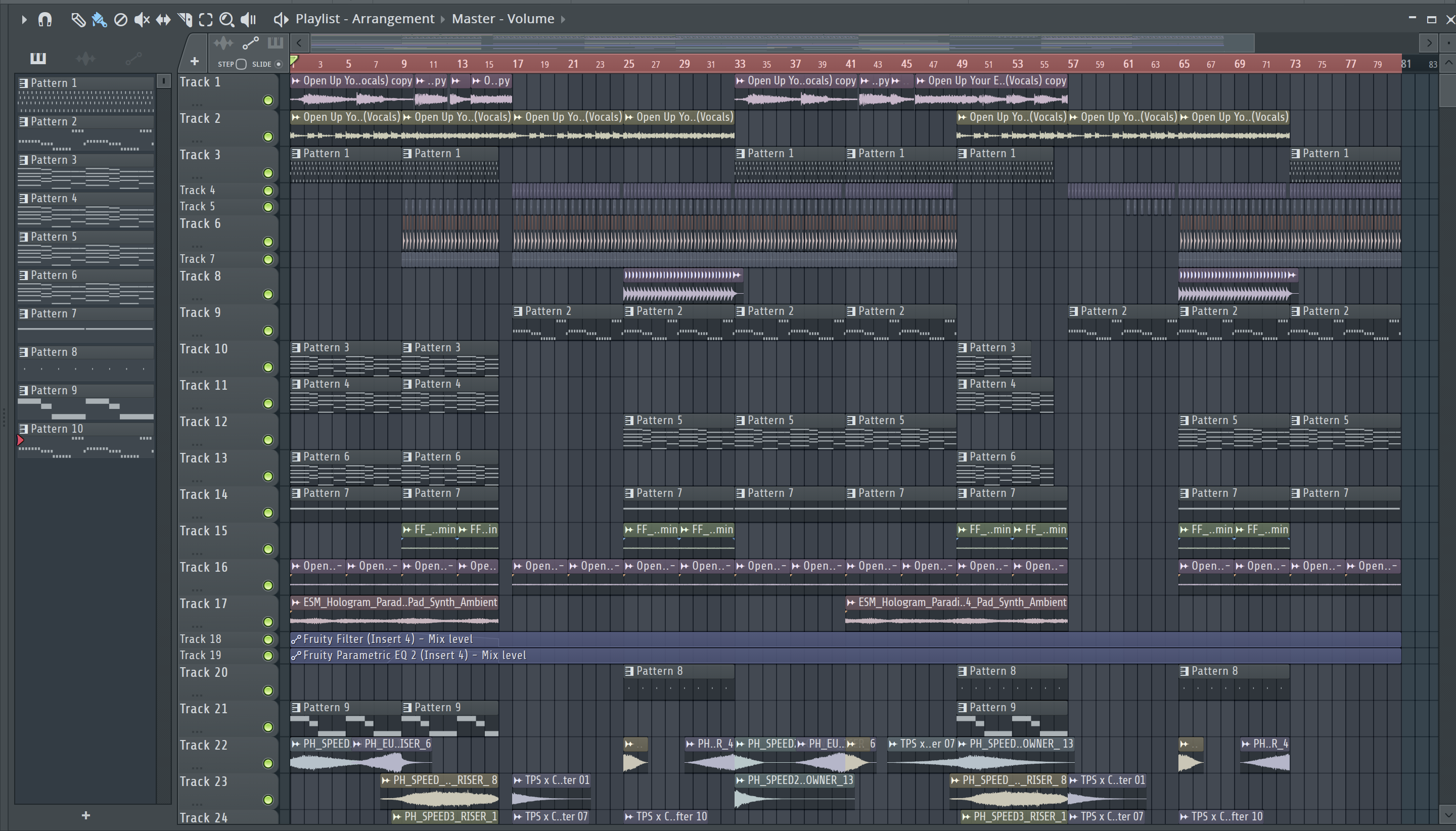This screenshot has width=1456, height=831.
Task: Open the Playlist - Arrangement dropdown
Action: point(365,19)
